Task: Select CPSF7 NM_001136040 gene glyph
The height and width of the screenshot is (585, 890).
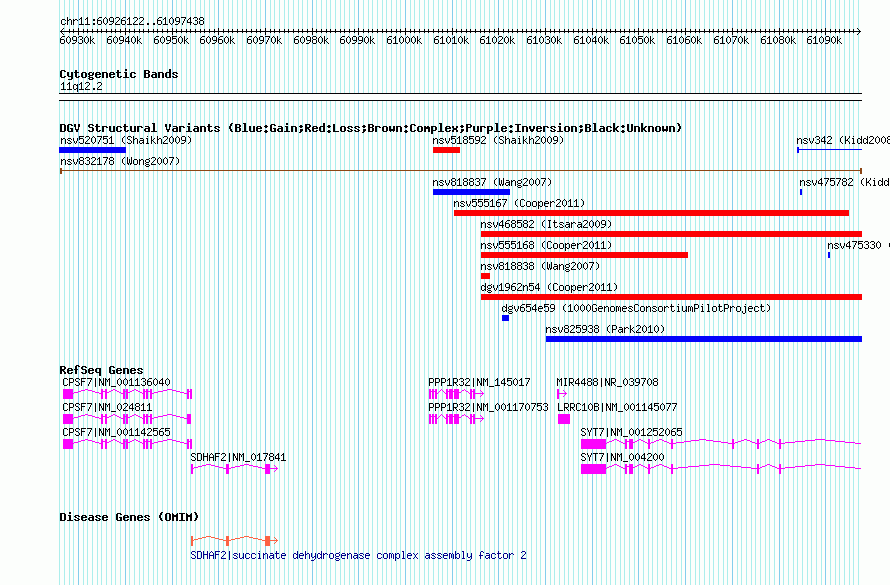Action: (127, 394)
